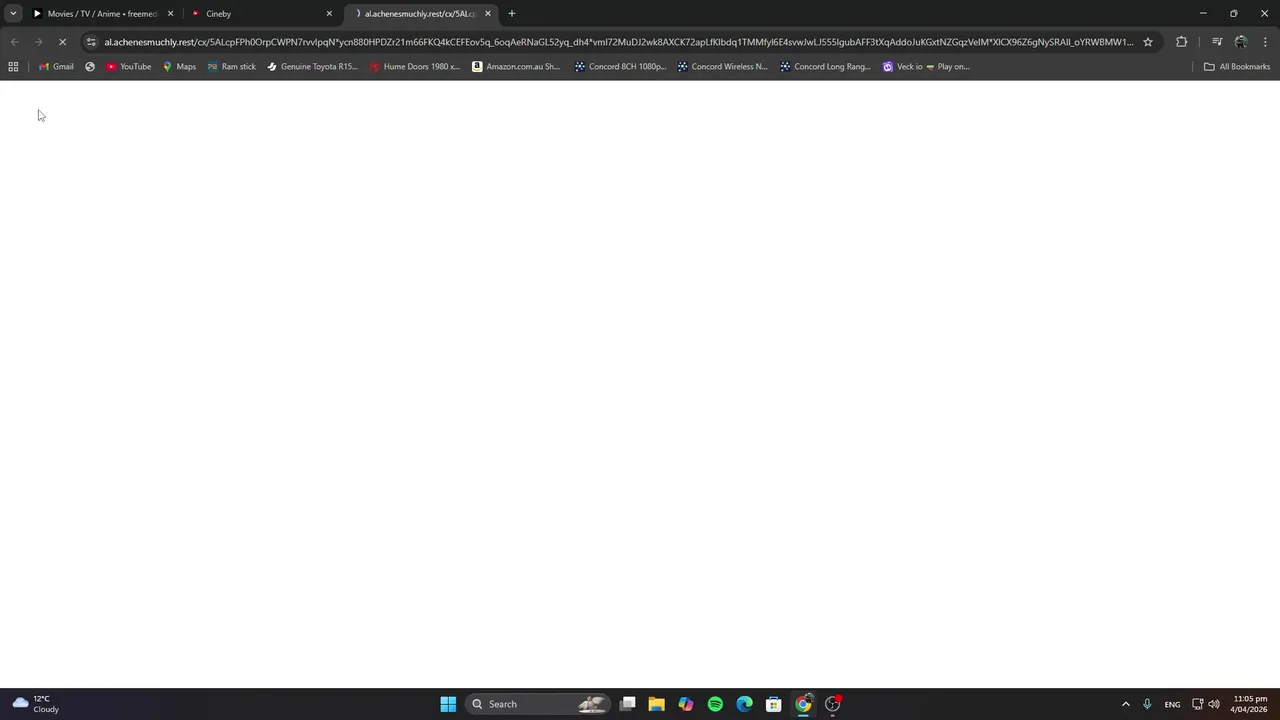Open the Concord Wireless bookmark

pyautogui.click(x=722, y=67)
